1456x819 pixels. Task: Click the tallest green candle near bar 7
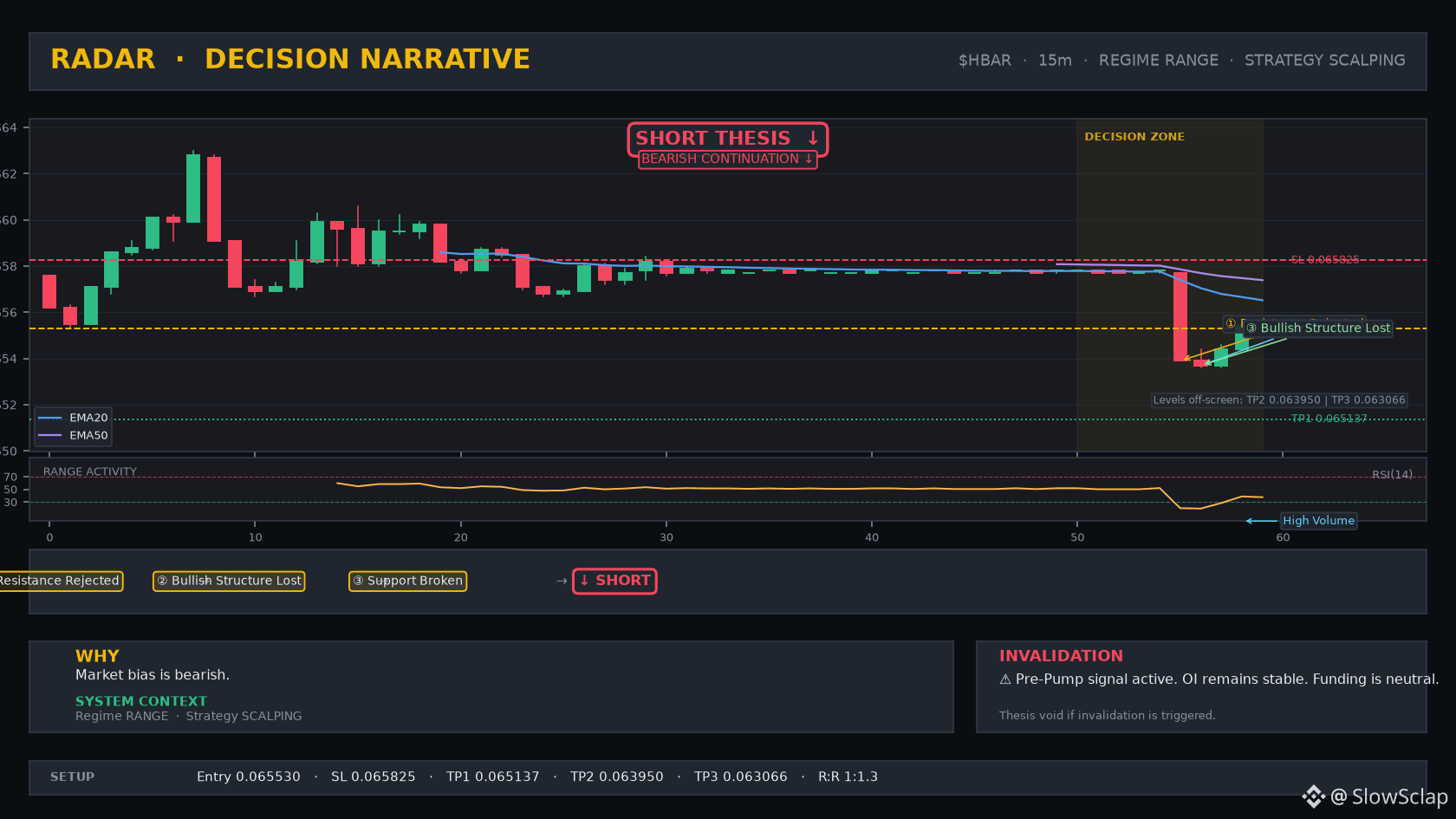pyautogui.click(x=193, y=188)
